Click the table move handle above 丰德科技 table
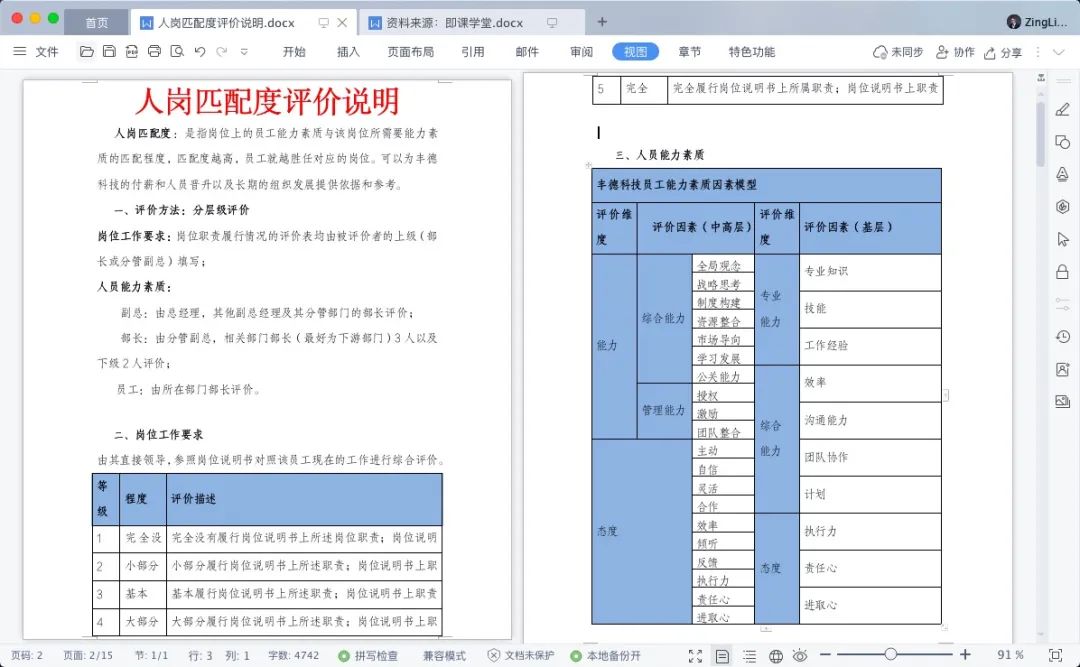The height and width of the screenshot is (667, 1080). [x=588, y=165]
